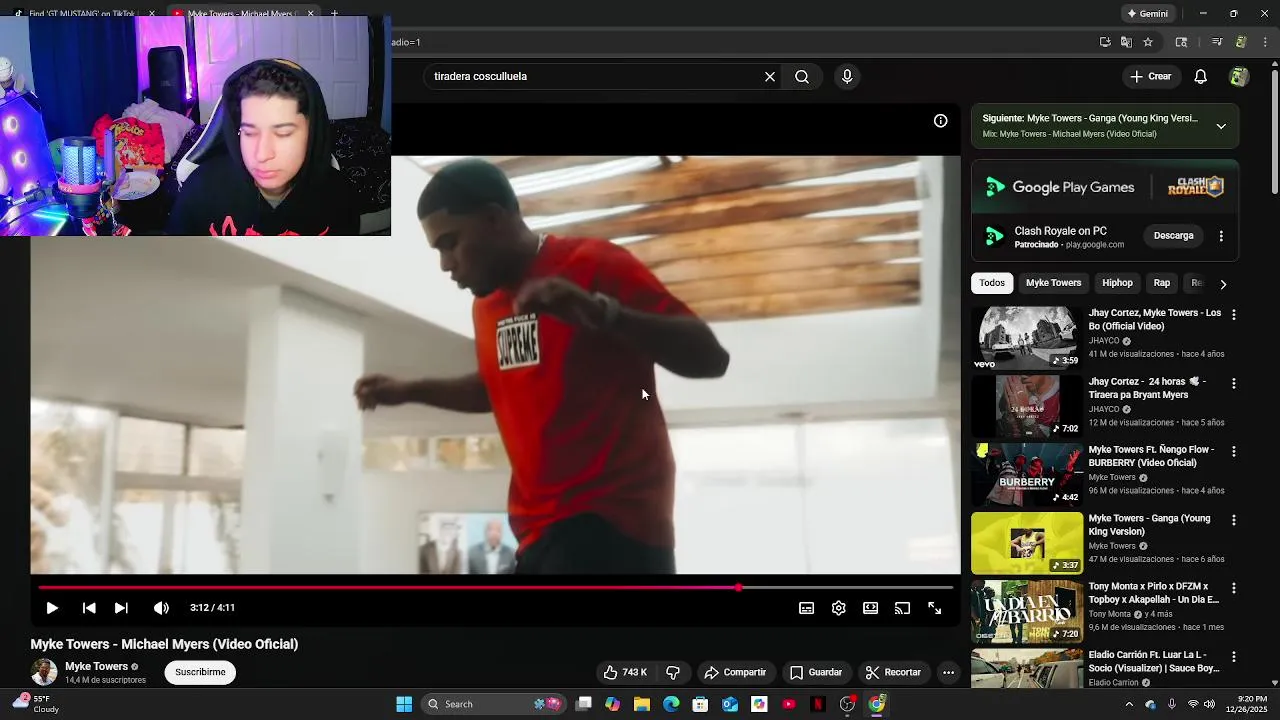Viewport: 1280px width, 720px height.
Task: Bookmark this page star icon
Action: (x=1148, y=42)
